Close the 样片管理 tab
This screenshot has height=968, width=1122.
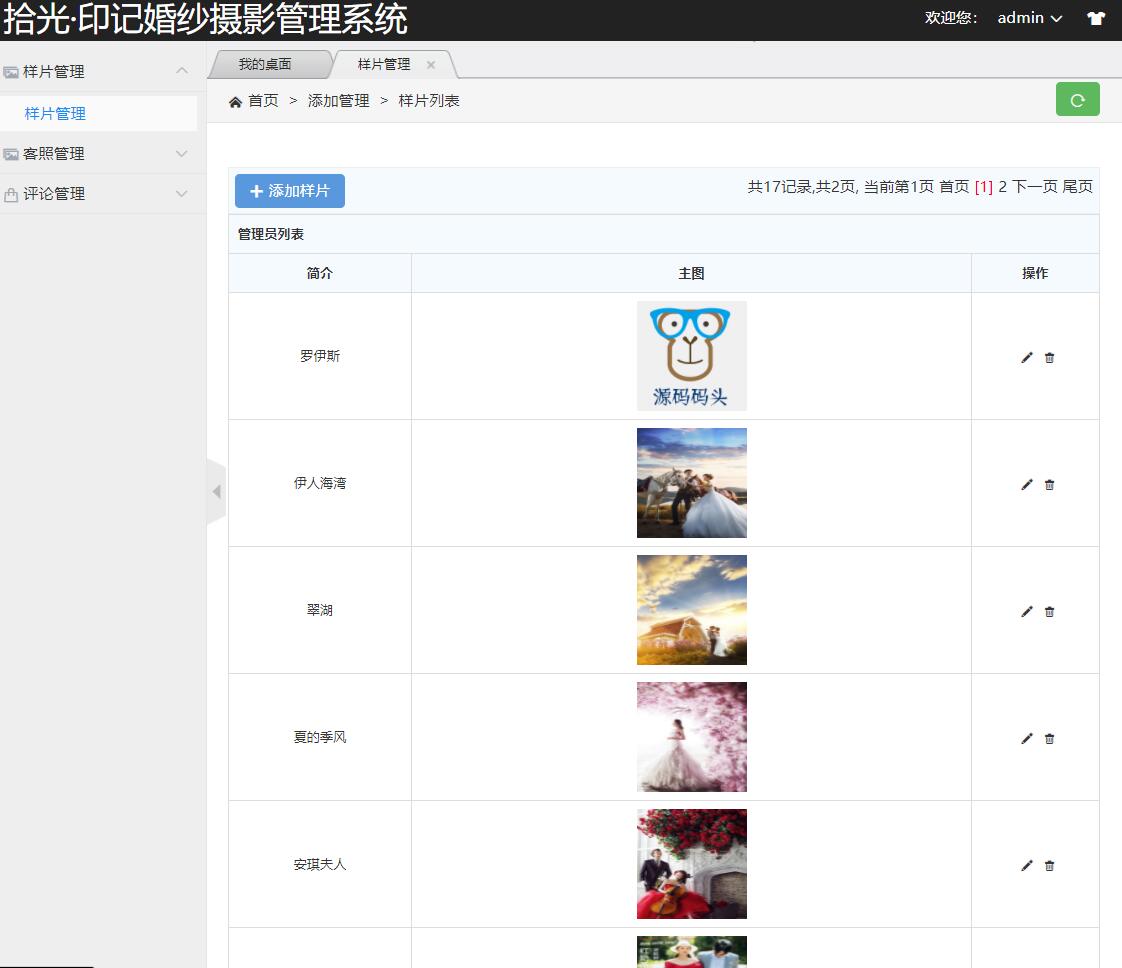(x=431, y=64)
